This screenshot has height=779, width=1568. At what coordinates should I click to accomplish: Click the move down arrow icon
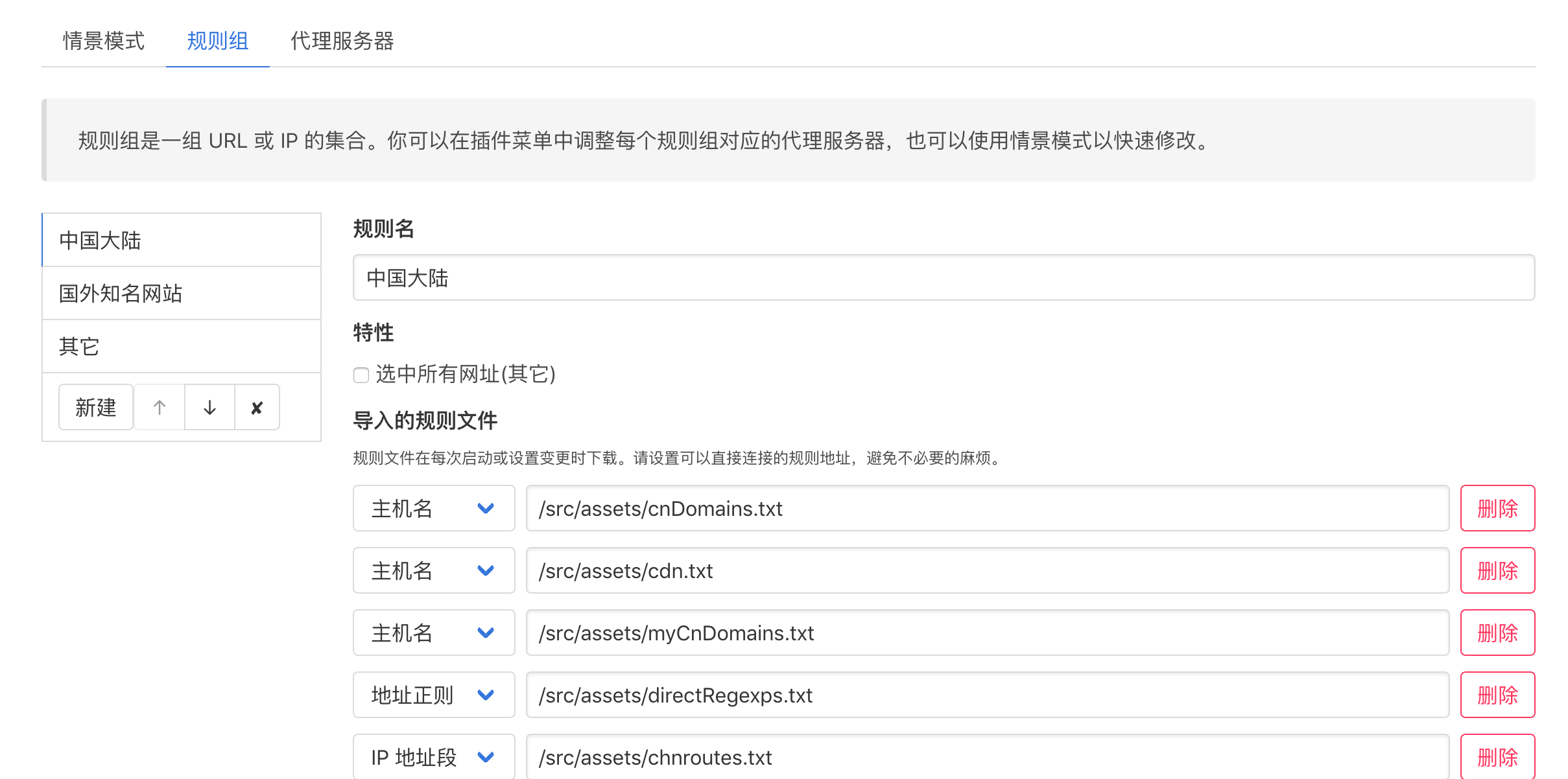click(x=209, y=407)
